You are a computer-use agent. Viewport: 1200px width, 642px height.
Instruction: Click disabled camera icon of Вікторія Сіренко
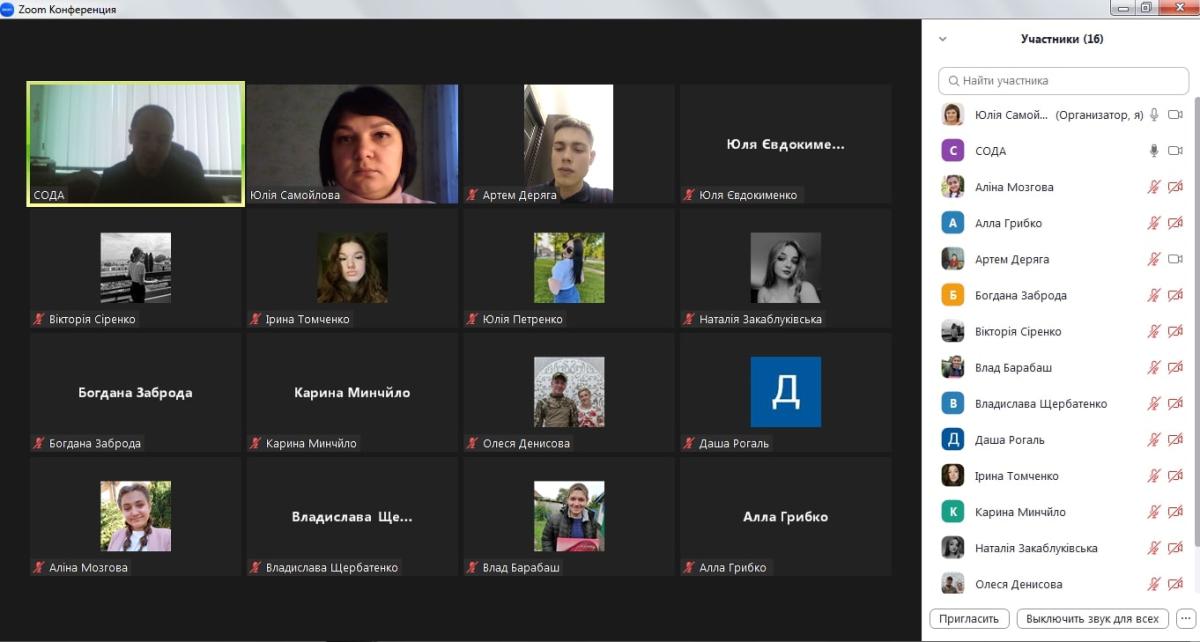1175,331
